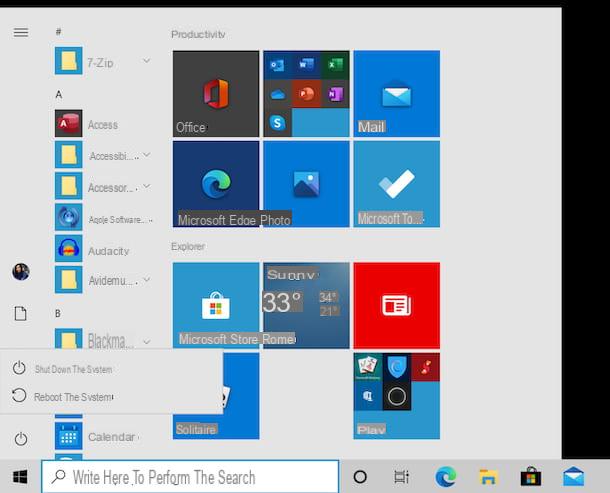Open the Microsoft Store tile

(x=216, y=305)
